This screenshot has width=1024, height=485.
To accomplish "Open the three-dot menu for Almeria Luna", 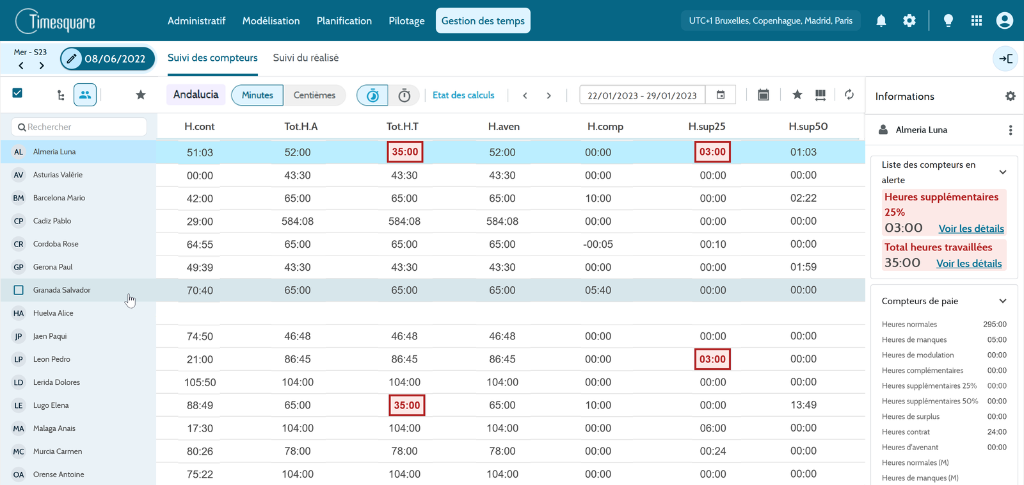I will tap(1011, 131).
